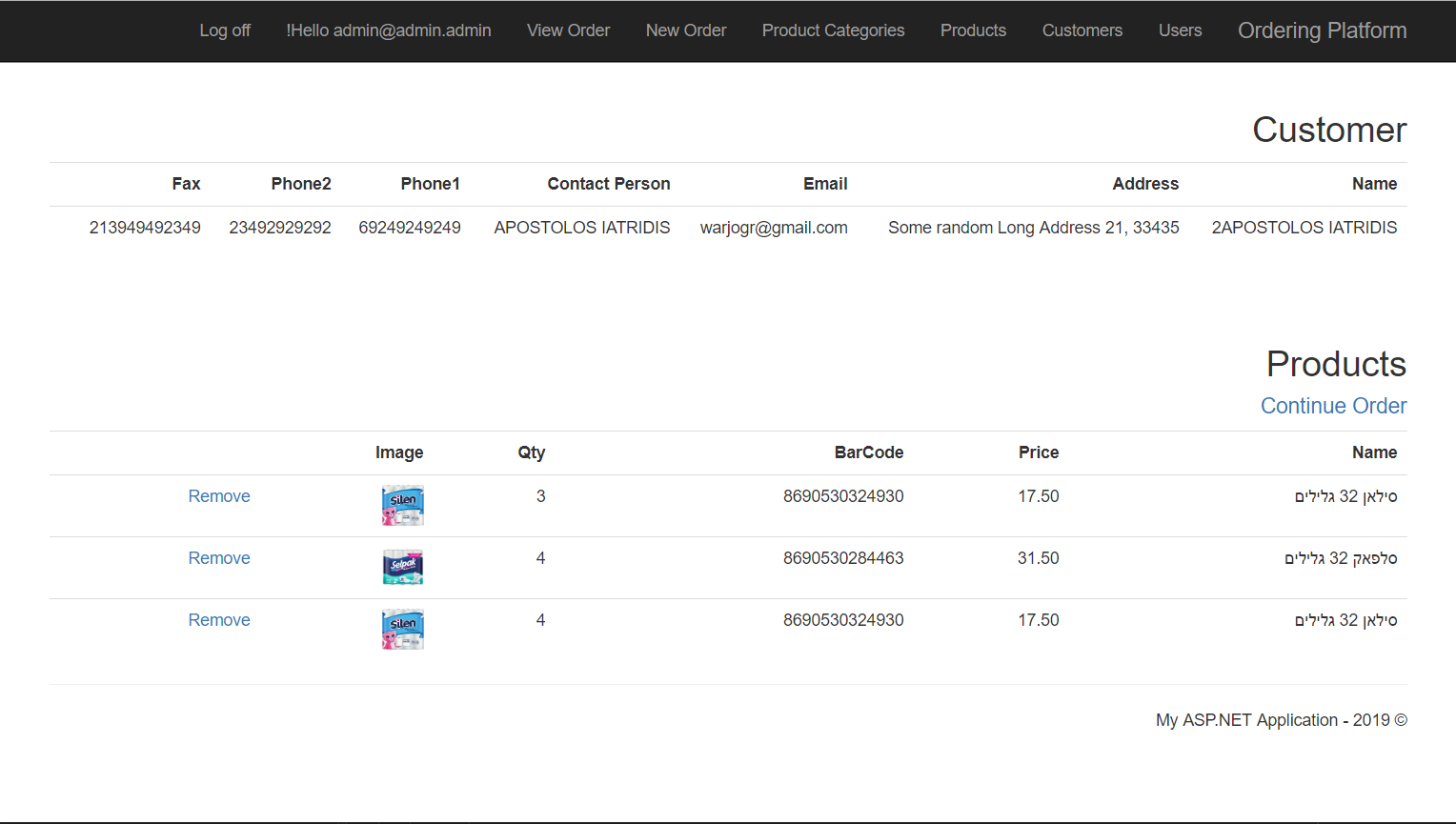Remove the first Silen 32 rolls product

[219, 496]
